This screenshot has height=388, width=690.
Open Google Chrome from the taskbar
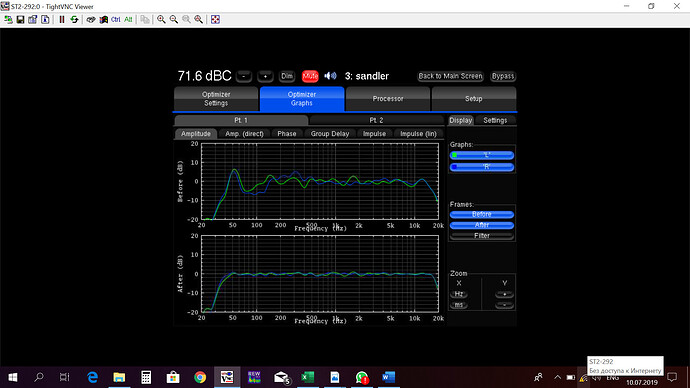point(200,377)
